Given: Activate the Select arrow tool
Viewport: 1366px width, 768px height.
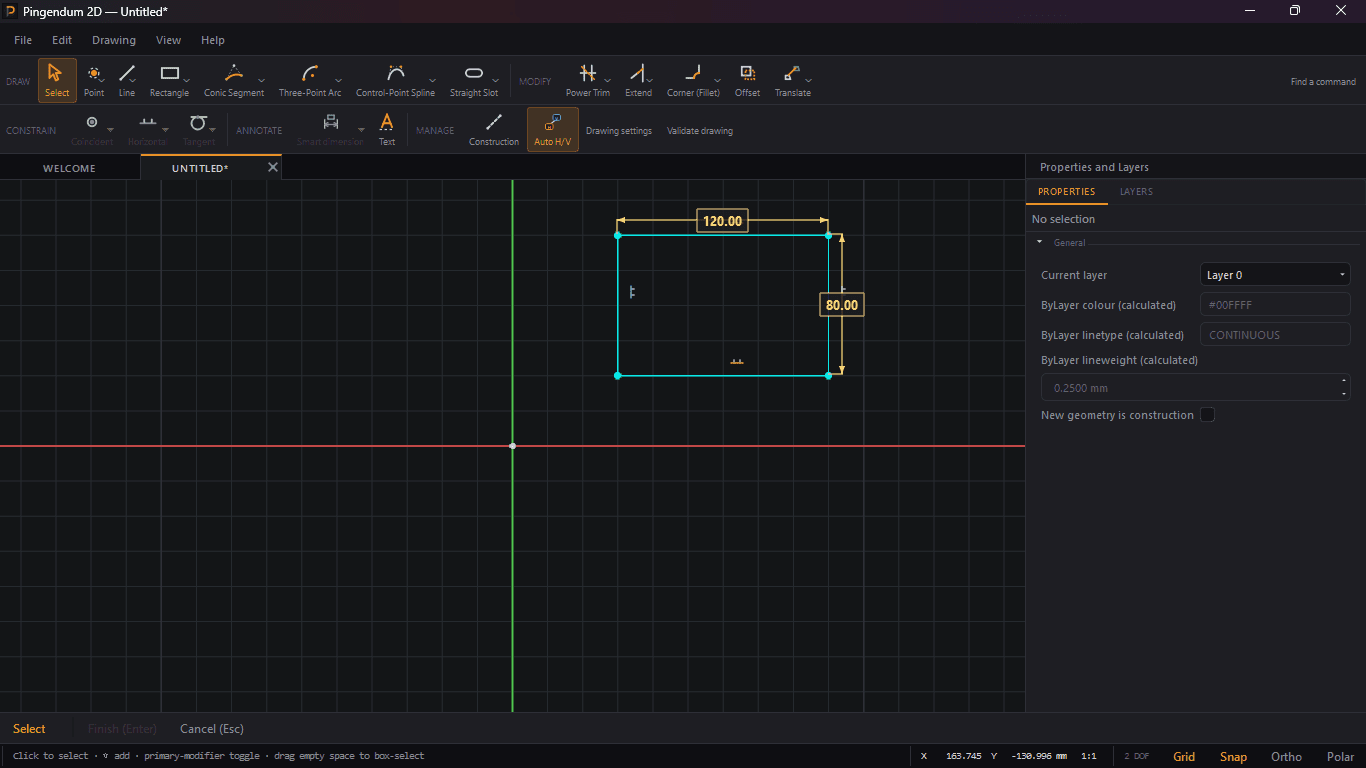Looking at the screenshot, I should coord(57,80).
